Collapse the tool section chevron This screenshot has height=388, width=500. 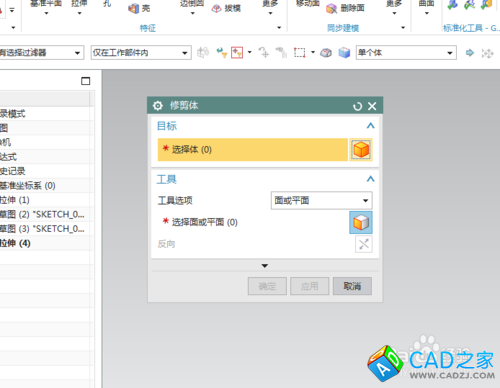(x=370, y=179)
